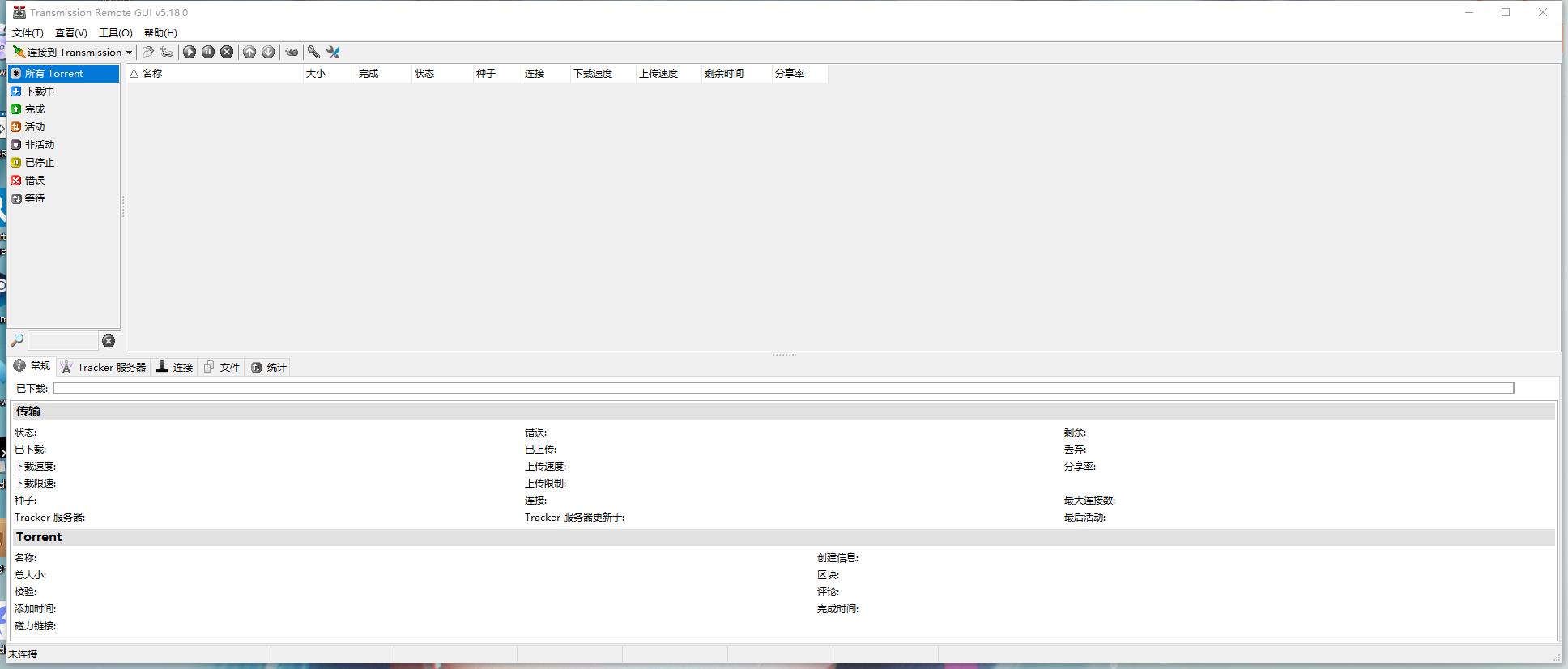Switch to the 统计 tab
The width and height of the screenshot is (1568, 669).
click(x=269, y=367)
